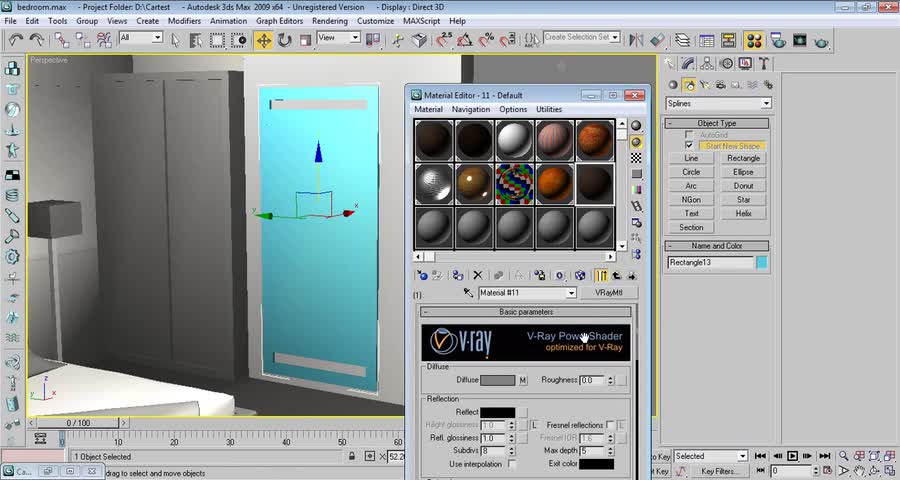The height and width of the screenshot is (480, 900).
Task: Click the Select and Rotate tool
Action: tap(285, 40)
